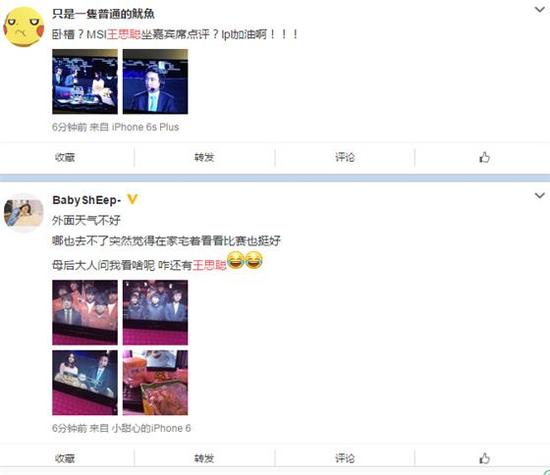This screenshot has width=550, height=475.
Task: Open the red 王思聪 link in BabySheEp post
Action: coord(209,265)
